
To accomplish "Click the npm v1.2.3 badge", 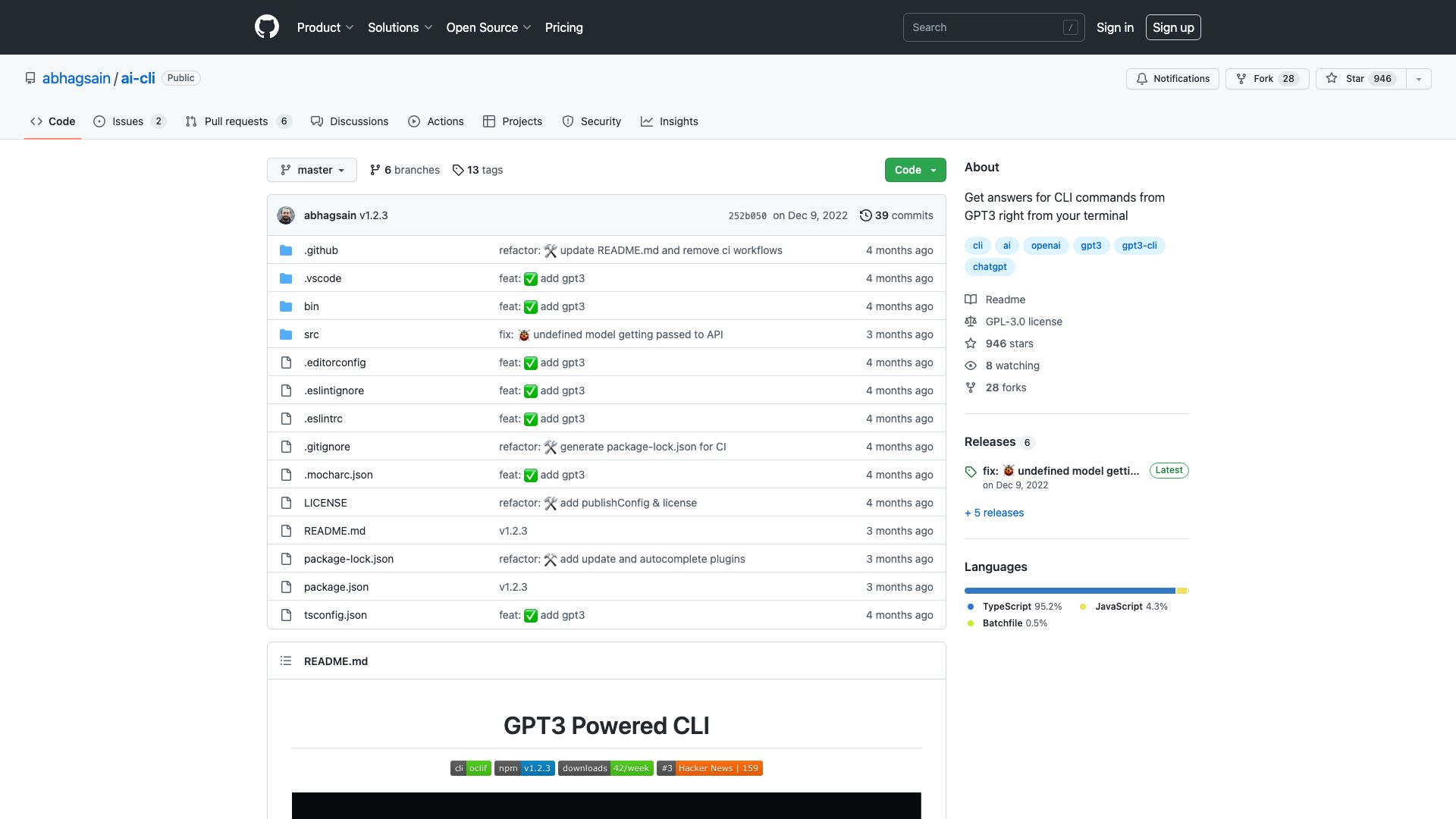I will pos(525,768).
